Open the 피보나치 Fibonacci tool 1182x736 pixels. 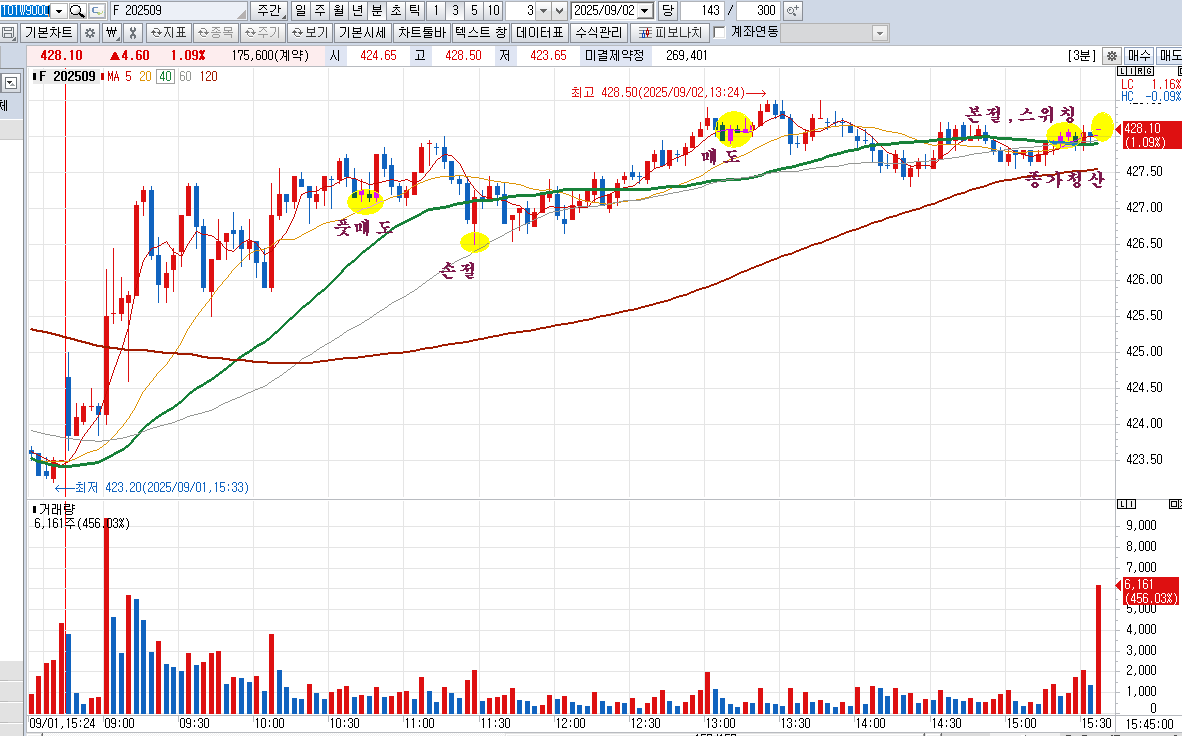pyautogui.click(x=670, y=32)
